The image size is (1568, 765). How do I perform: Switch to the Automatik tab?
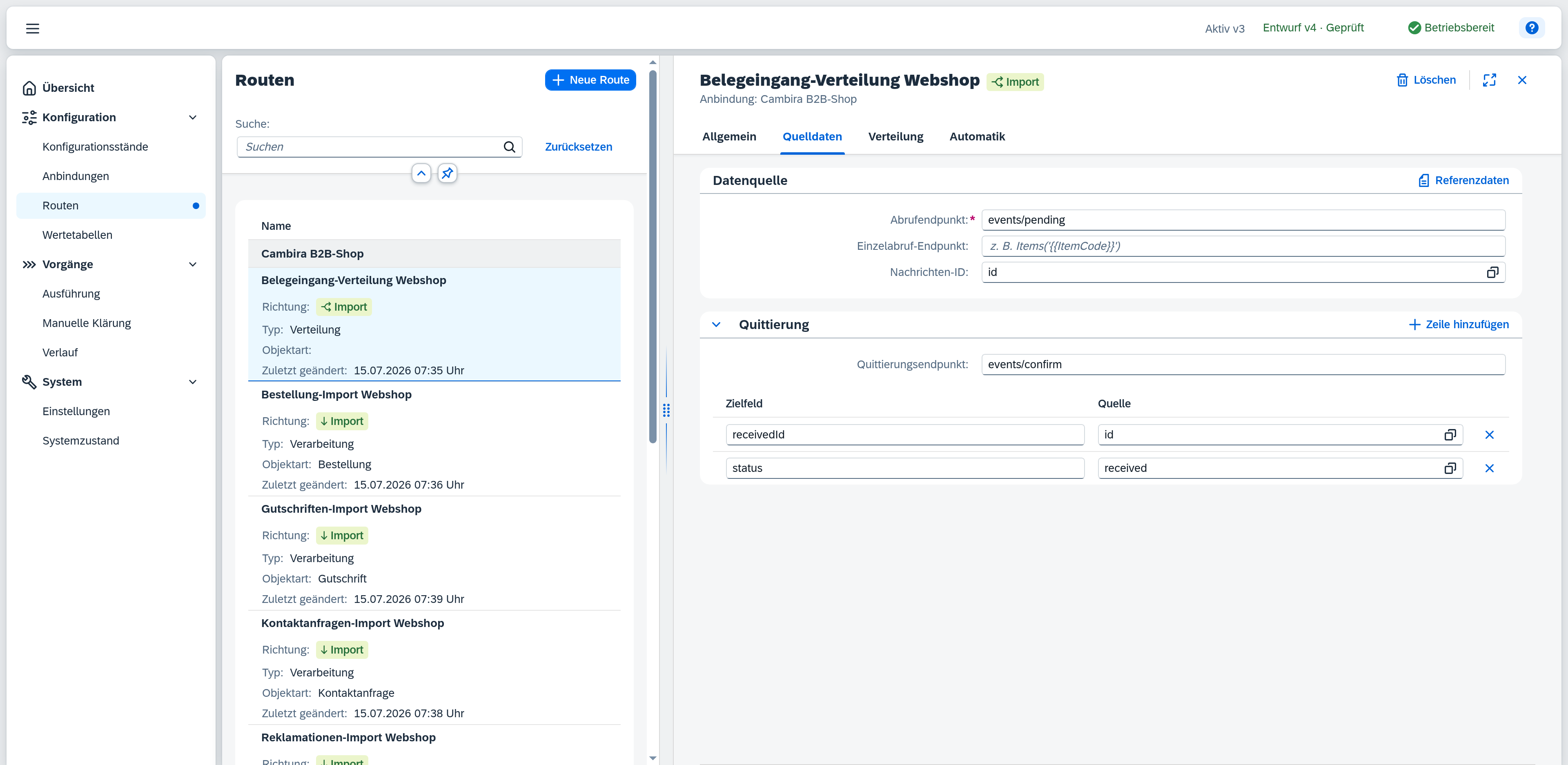[x=977, y=137]
